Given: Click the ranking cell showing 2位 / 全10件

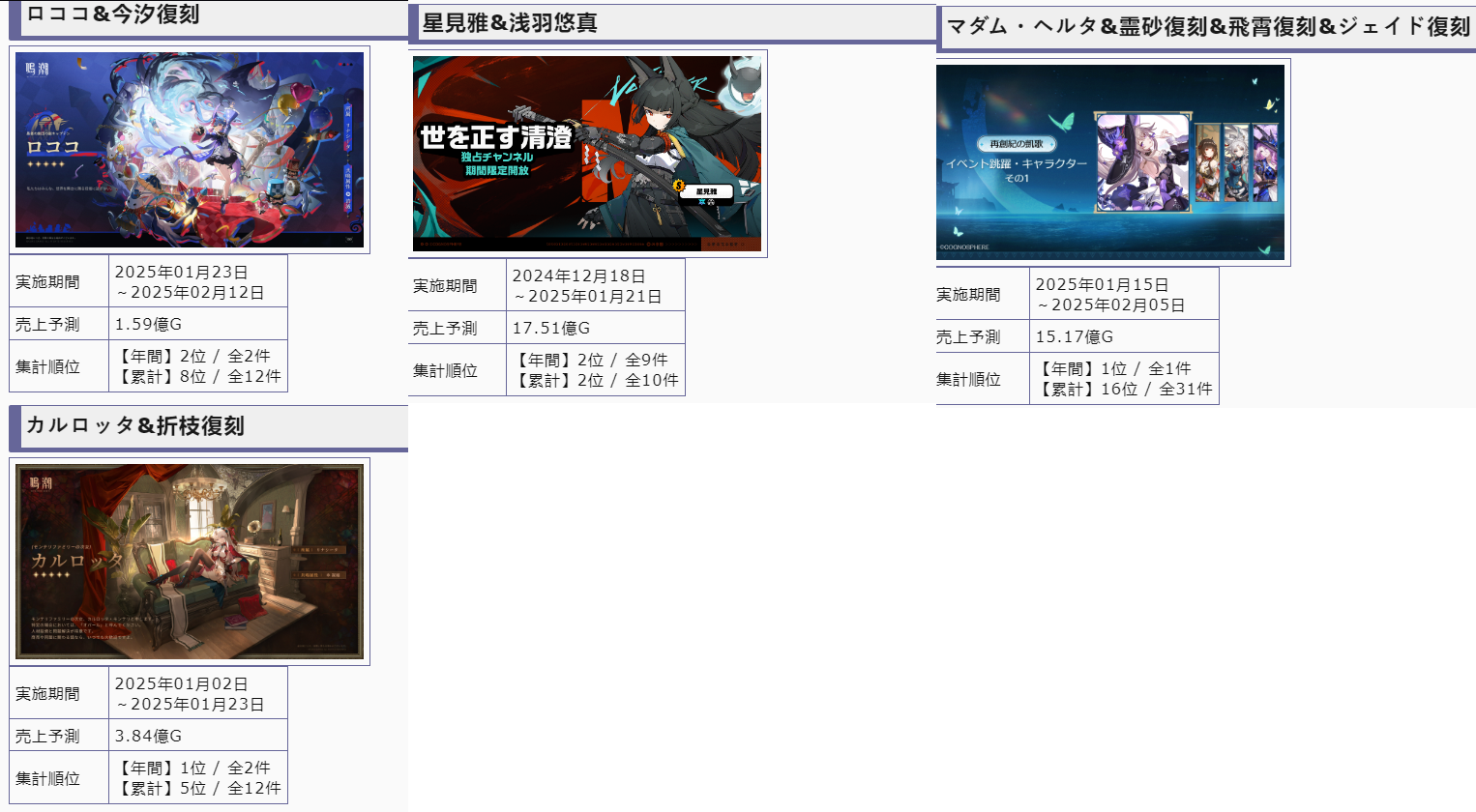Looking at the screenshot, I should [596, 370].
